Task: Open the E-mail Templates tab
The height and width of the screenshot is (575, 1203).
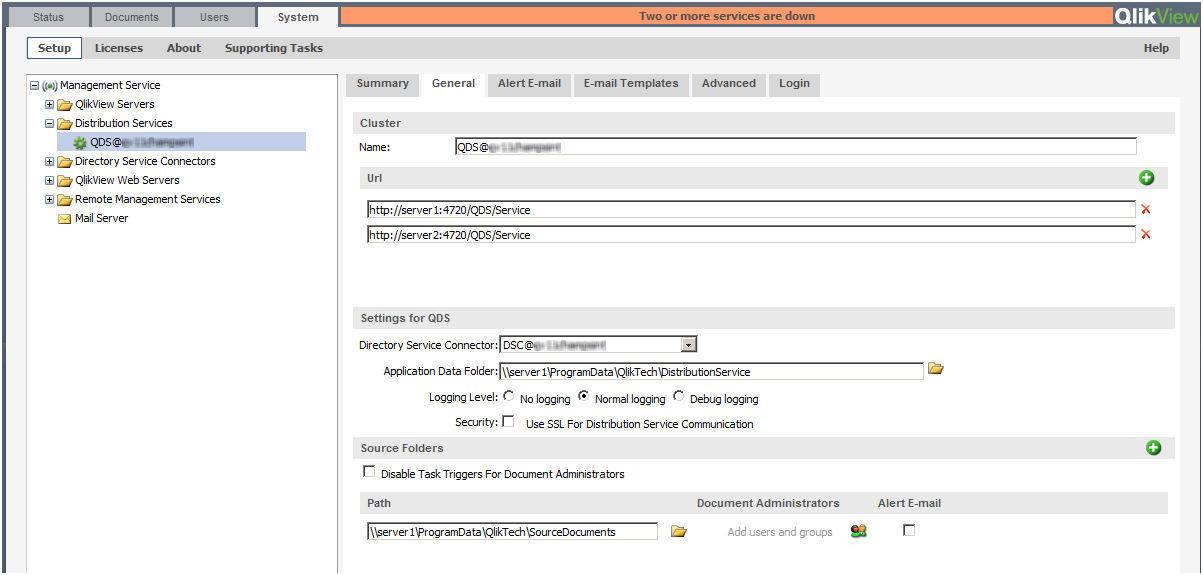Action: click(631, 84)
